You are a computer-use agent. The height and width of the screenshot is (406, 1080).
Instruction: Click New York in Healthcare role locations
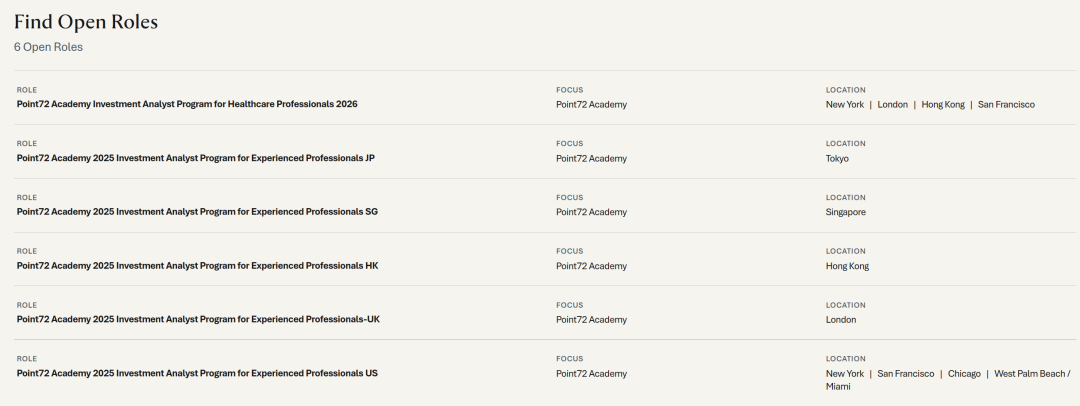844,105
